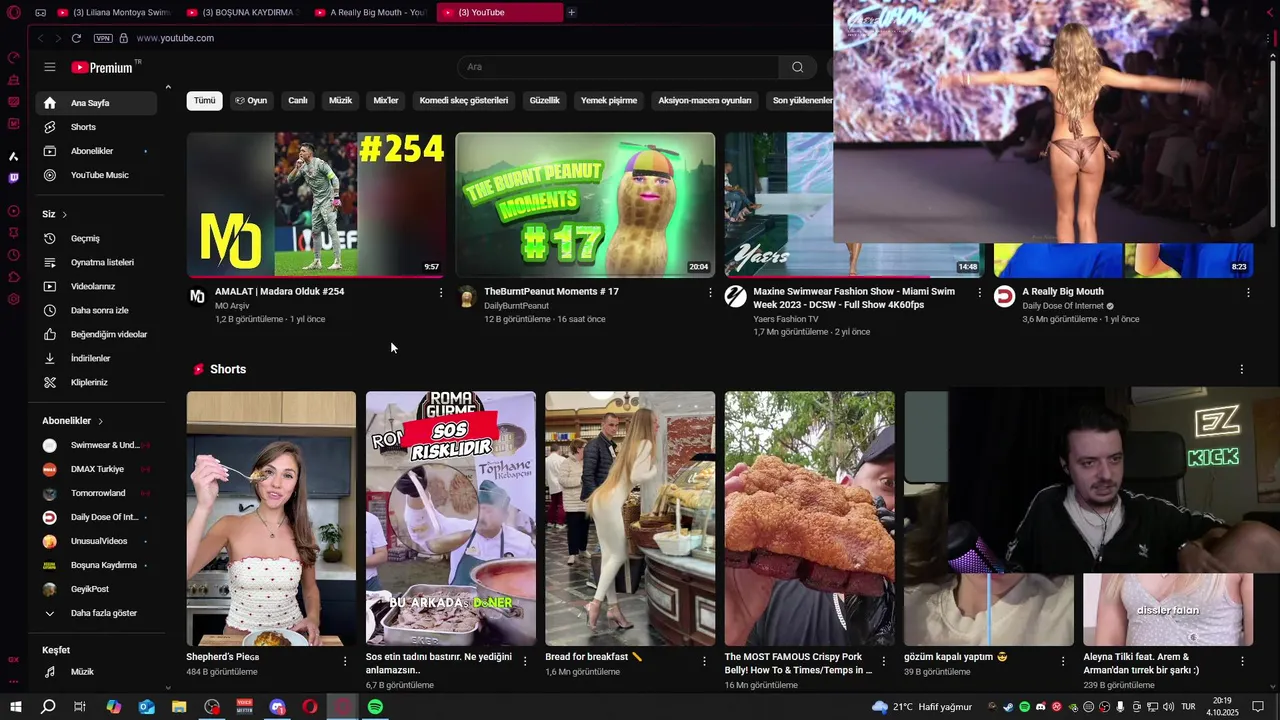The width and height of the screenshot is (1280, 720).
Task: Open UnusualVideos subscription channel
Action: (96, 541)
